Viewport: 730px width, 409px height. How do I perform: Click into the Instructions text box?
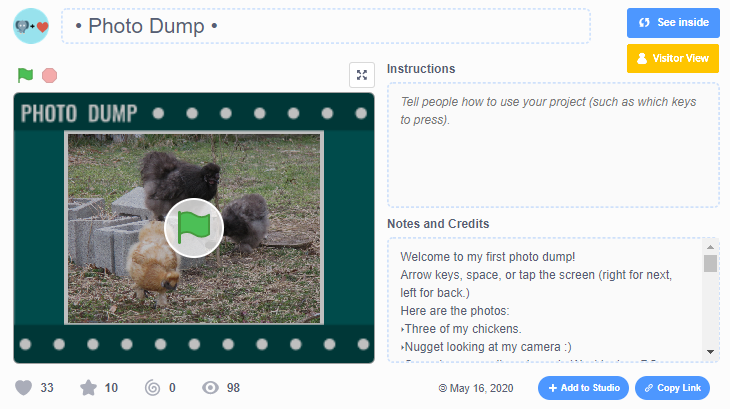[x=553, y=145]
